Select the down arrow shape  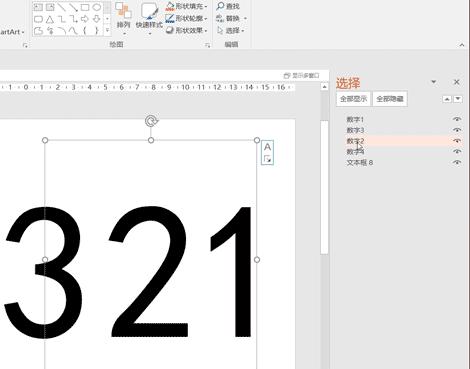(x=97, y=19)
